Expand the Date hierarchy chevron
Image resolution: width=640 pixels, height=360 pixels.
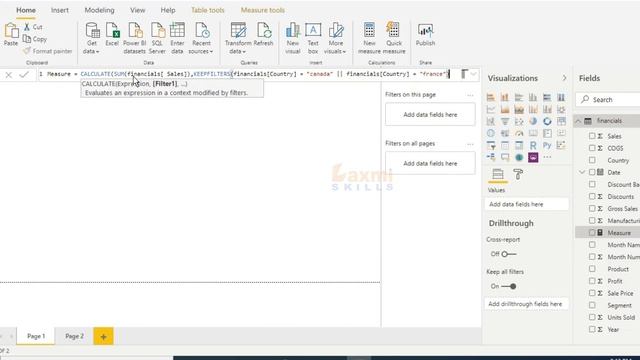pos(582,172)
